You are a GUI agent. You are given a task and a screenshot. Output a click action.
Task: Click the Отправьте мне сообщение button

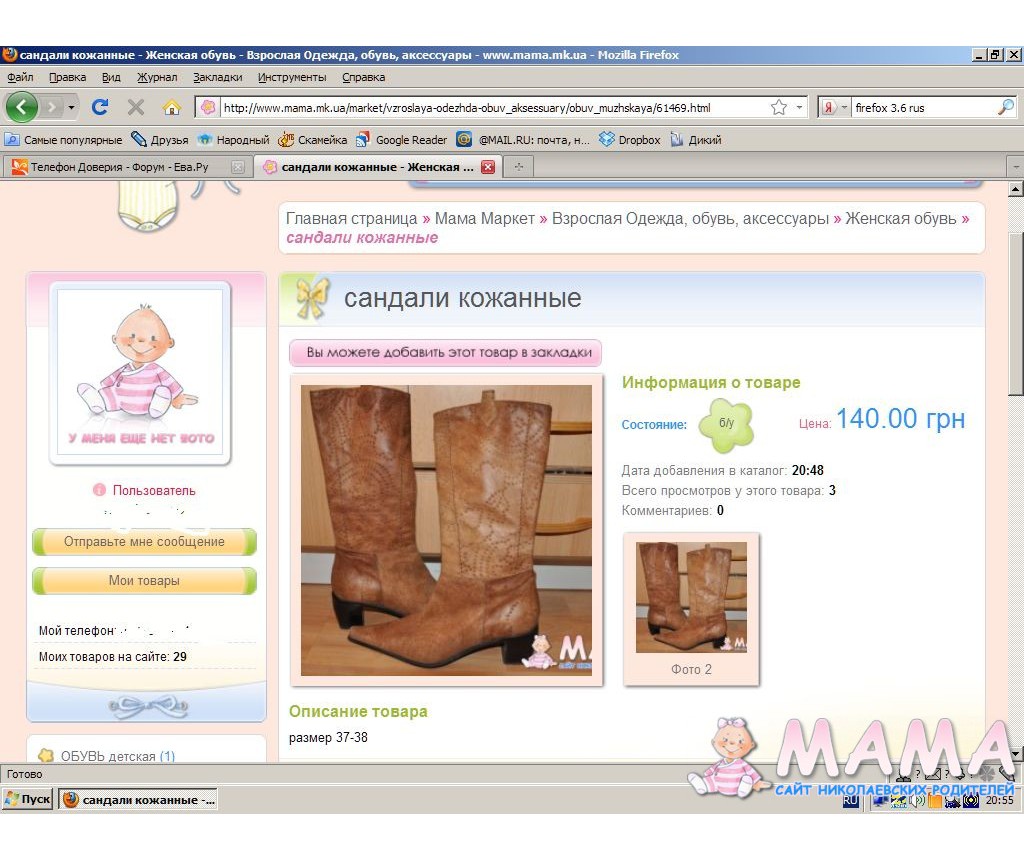pos(144,542)
